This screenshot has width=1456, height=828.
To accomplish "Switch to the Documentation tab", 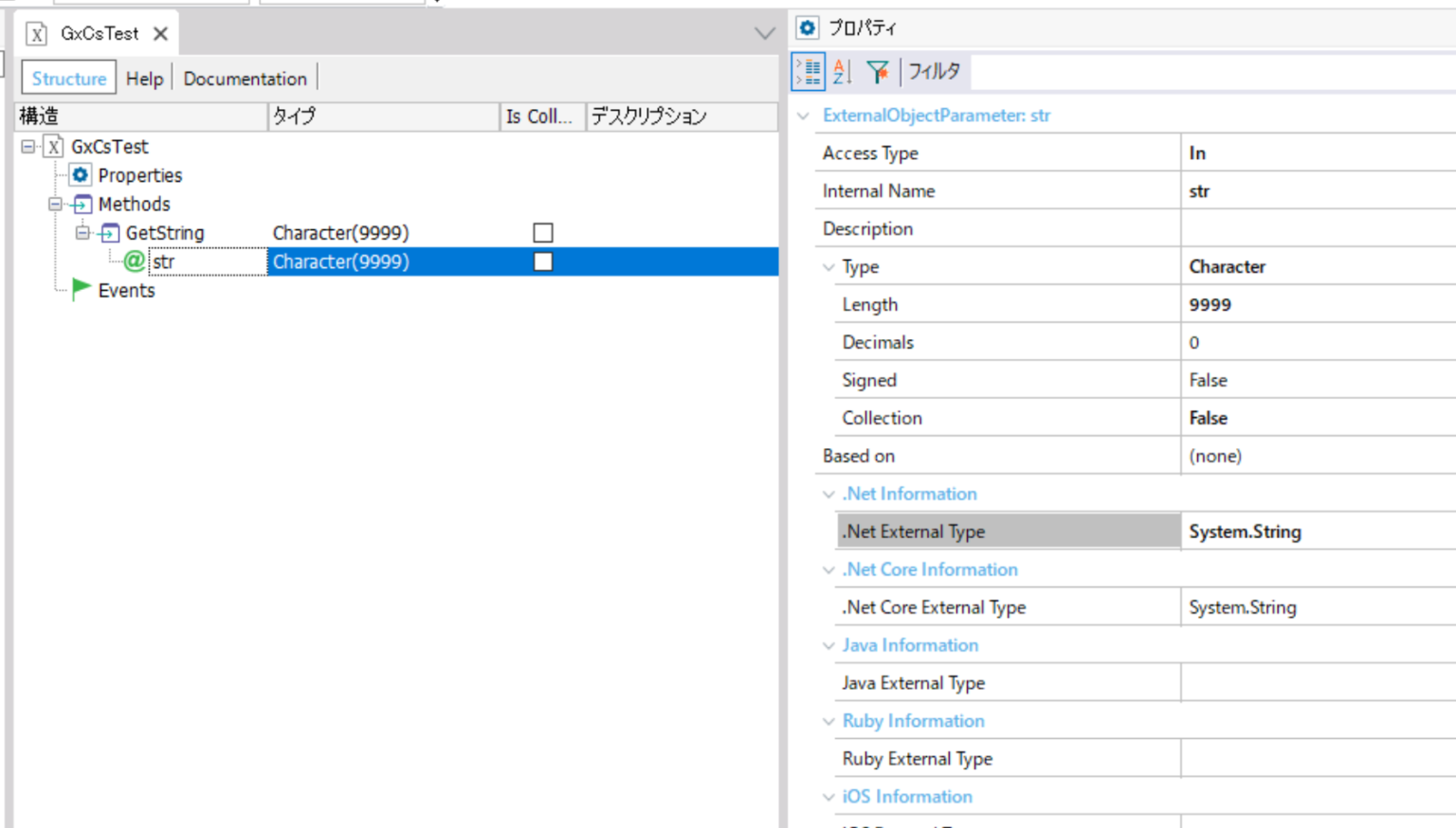I will [245, 78].
